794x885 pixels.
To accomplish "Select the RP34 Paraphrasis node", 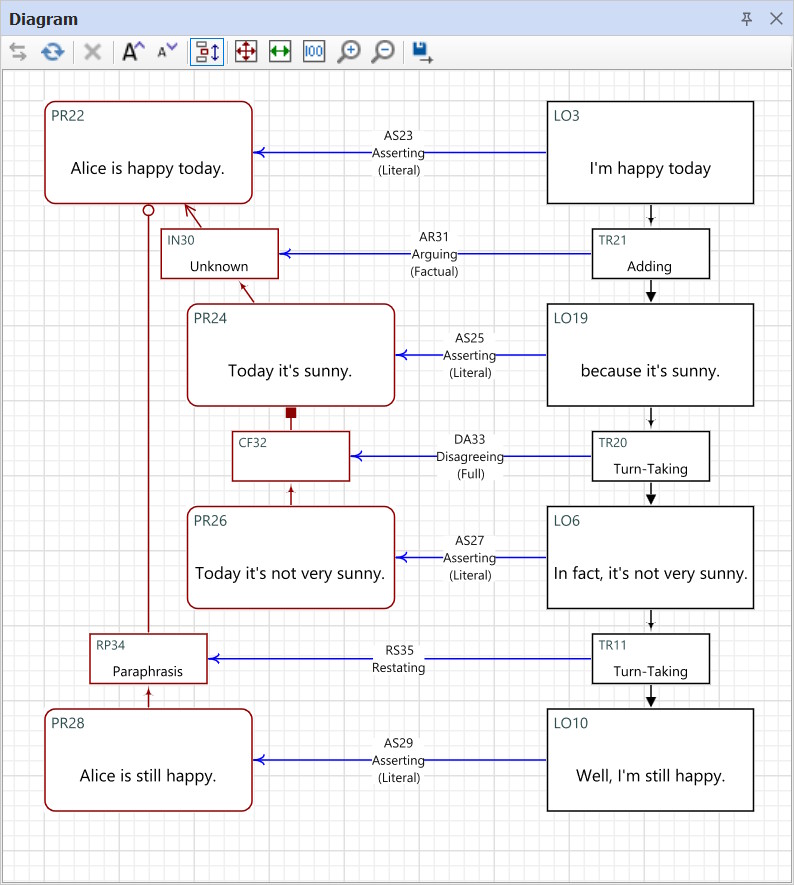I will click(148, 659).
